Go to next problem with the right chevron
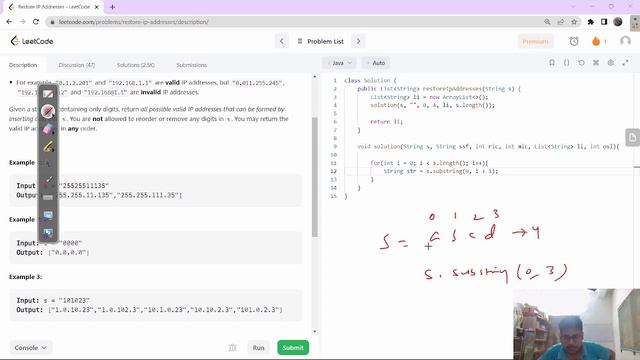 pos(358,41)
